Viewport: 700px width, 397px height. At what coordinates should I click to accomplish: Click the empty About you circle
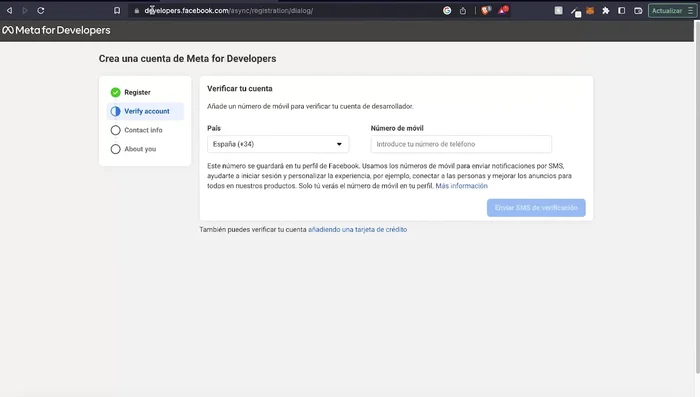click(x=116, y=149)
